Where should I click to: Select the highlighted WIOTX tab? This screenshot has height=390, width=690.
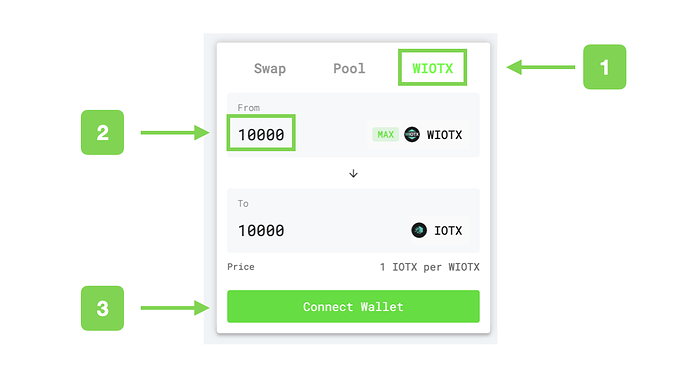[433, 68]
